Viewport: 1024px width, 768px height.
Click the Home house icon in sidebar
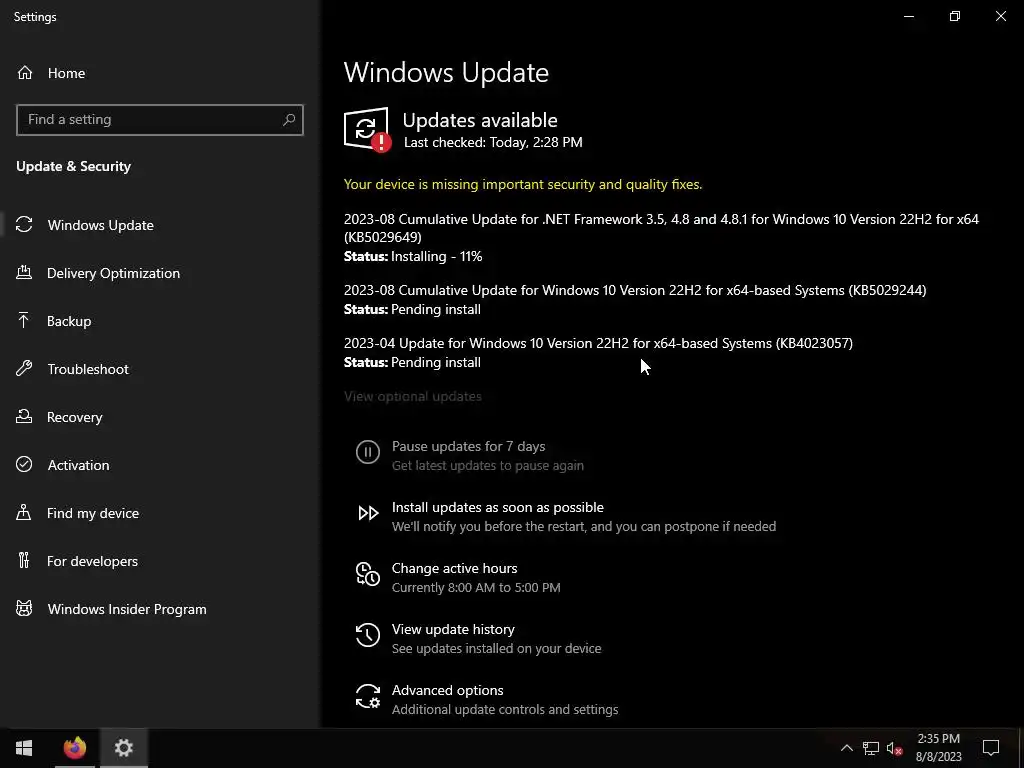(x=25, y=72)
